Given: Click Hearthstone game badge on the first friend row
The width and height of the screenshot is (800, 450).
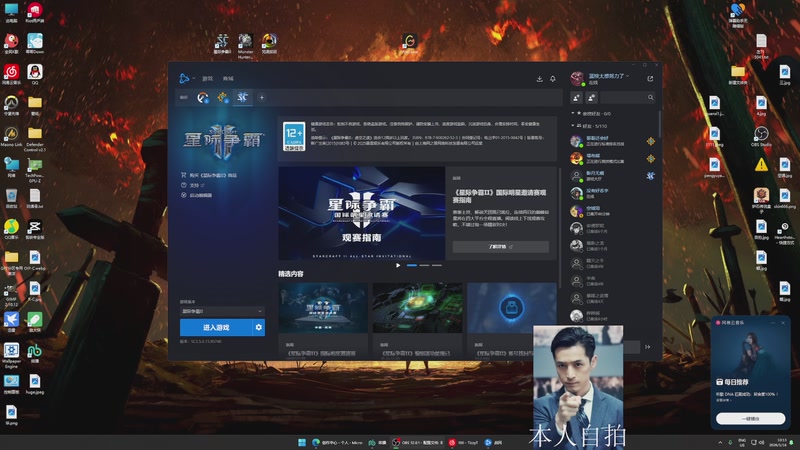Looking at the screenshot, I should point(651,141).
